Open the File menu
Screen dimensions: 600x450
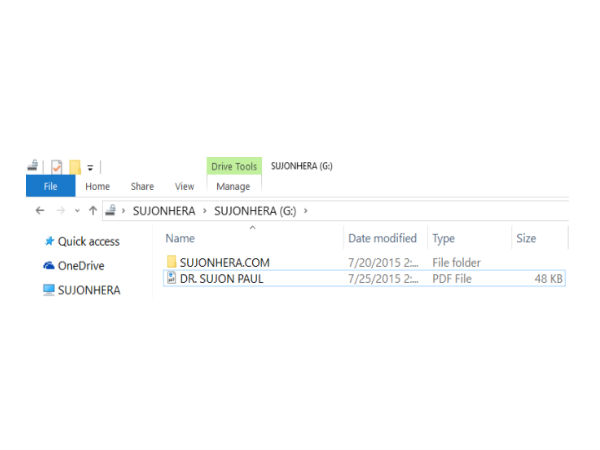48,186
